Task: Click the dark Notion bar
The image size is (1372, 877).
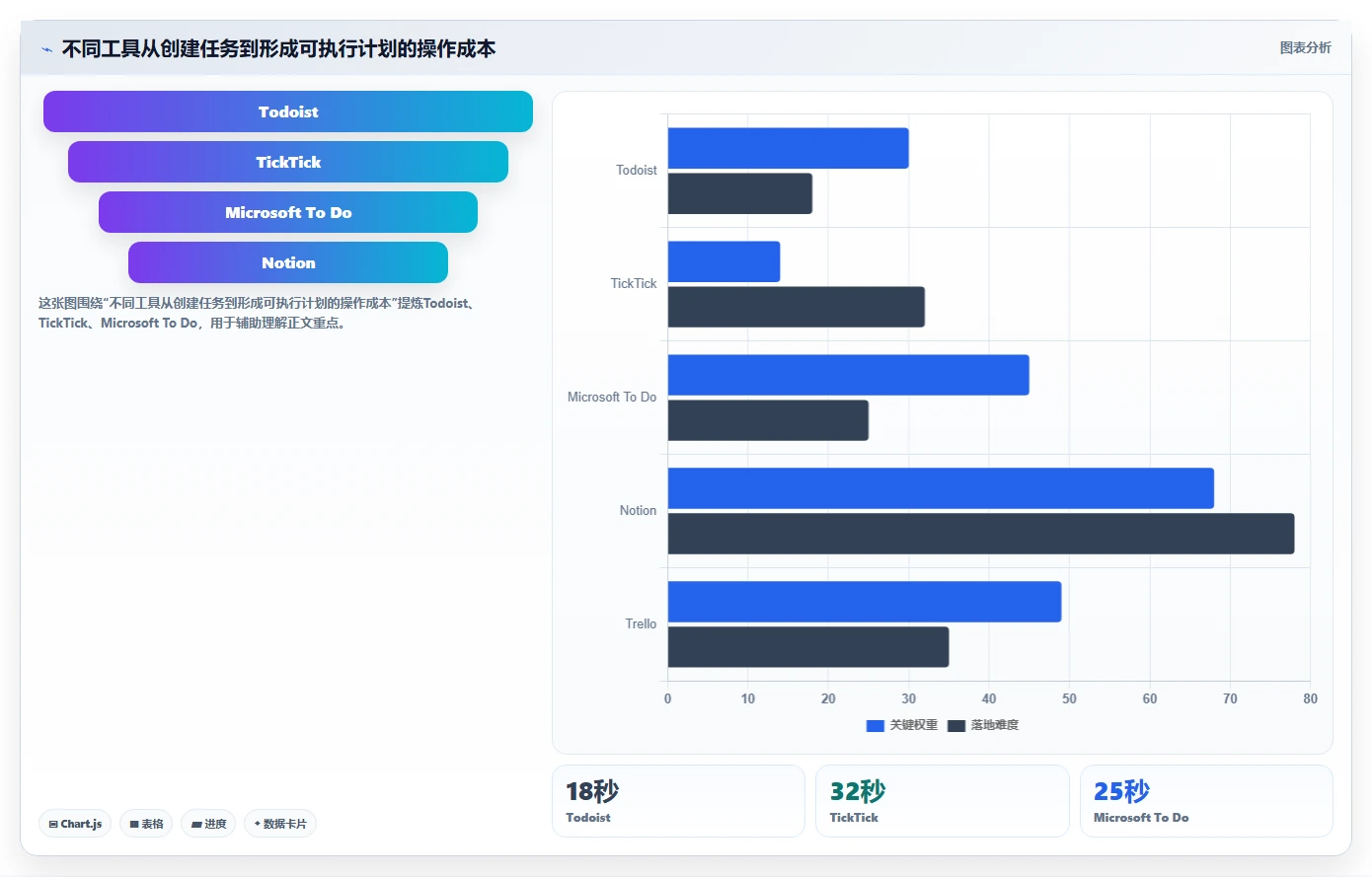Action: tap(981, 534)
